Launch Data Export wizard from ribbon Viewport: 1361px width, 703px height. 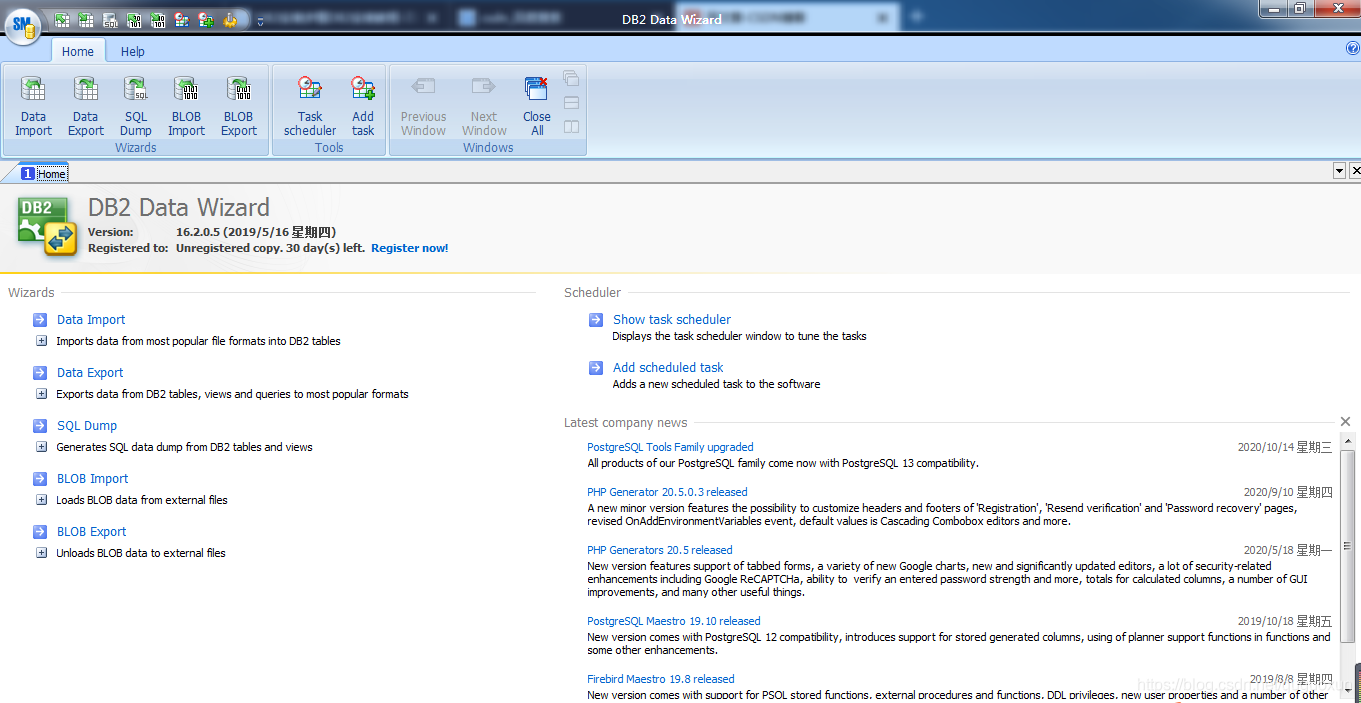(86, 106)
